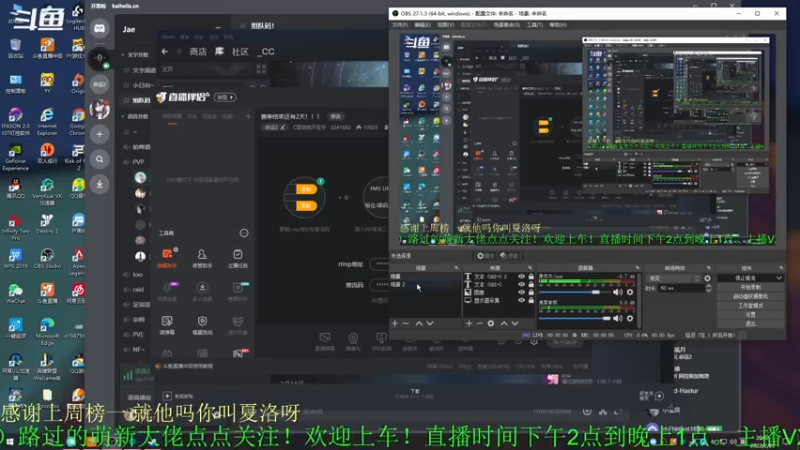The height and width of the screenshot is (450, 800).
Task: Collapse the text channel category arrow
Action: point(123,55)
